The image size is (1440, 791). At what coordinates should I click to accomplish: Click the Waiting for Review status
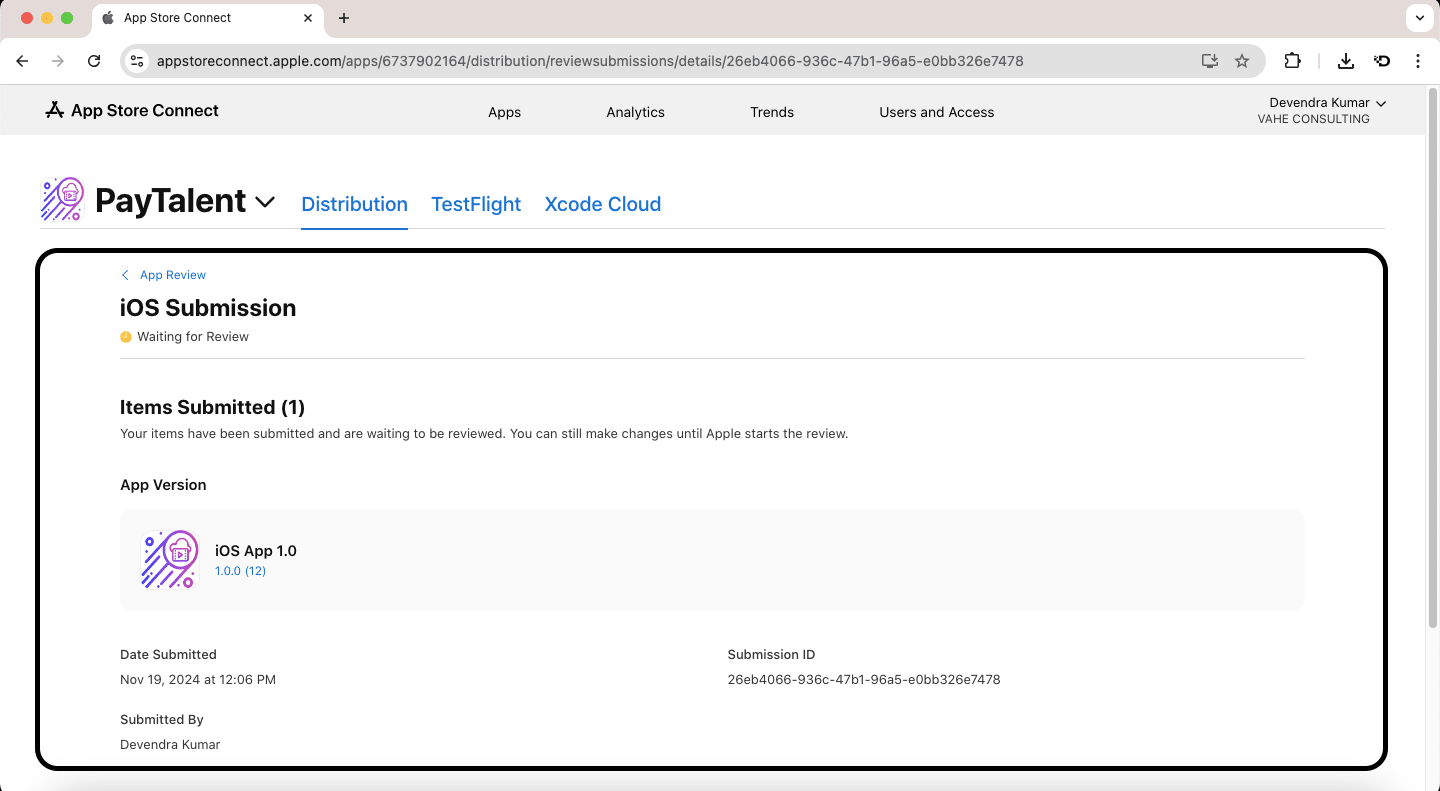[x=184, y=337]
